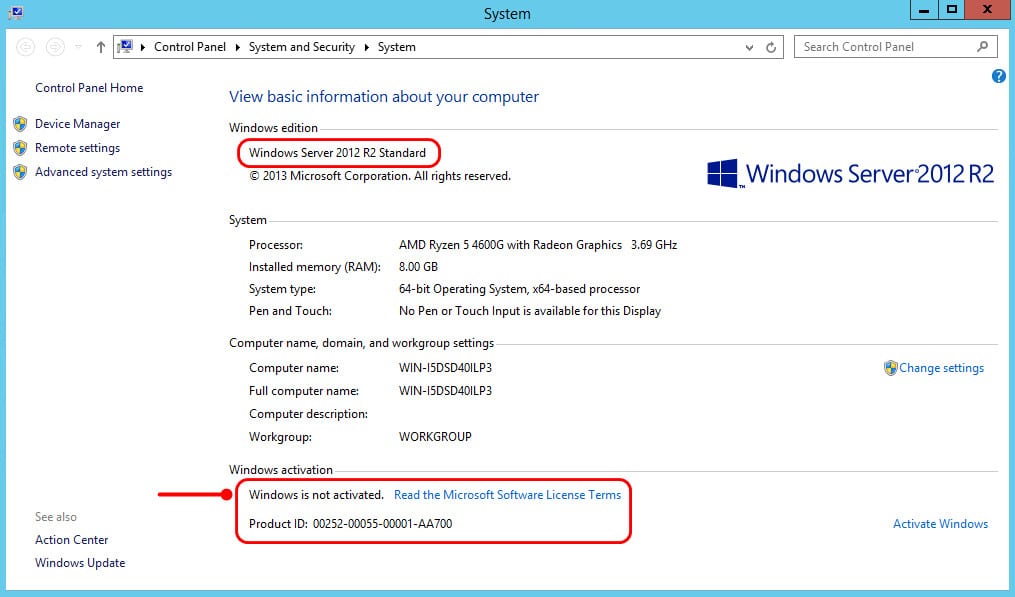This screenshot has height=597, width=1015.
Task: Click the Back navigation arrow
Action: (x=25, y=47)
